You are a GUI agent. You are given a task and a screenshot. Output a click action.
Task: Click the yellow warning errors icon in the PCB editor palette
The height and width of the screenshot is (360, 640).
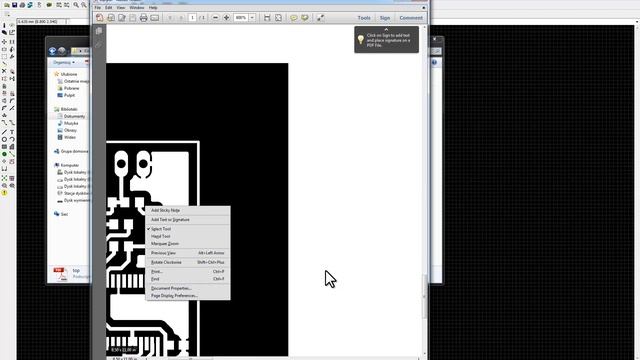[4, 193]
